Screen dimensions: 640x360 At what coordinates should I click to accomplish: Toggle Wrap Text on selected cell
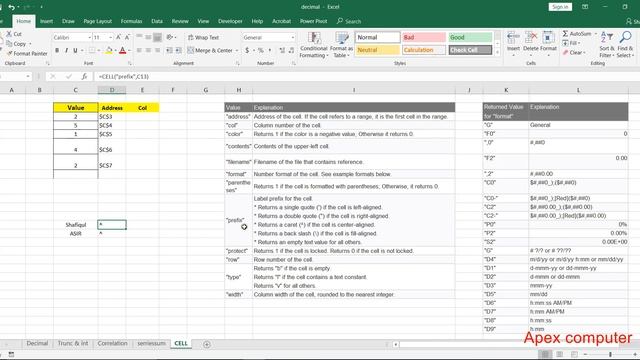203,37
